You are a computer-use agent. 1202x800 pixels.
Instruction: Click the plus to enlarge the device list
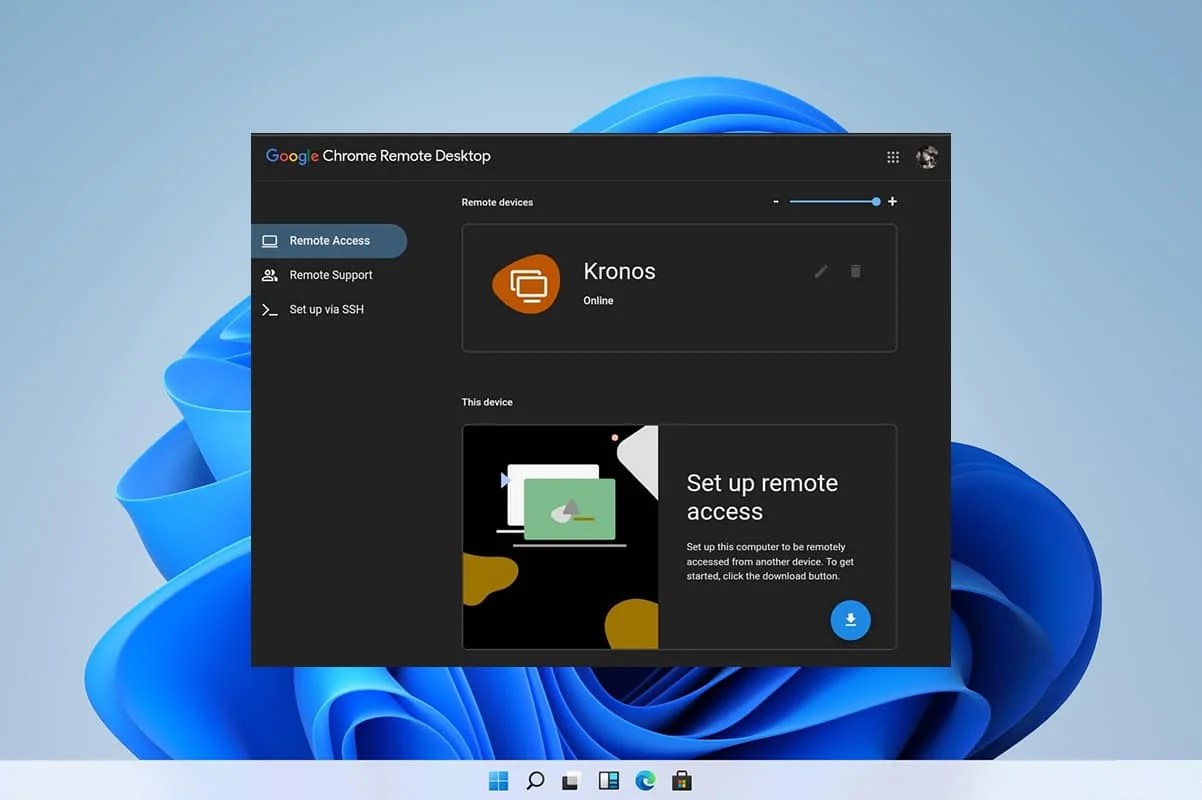[892, 201]
